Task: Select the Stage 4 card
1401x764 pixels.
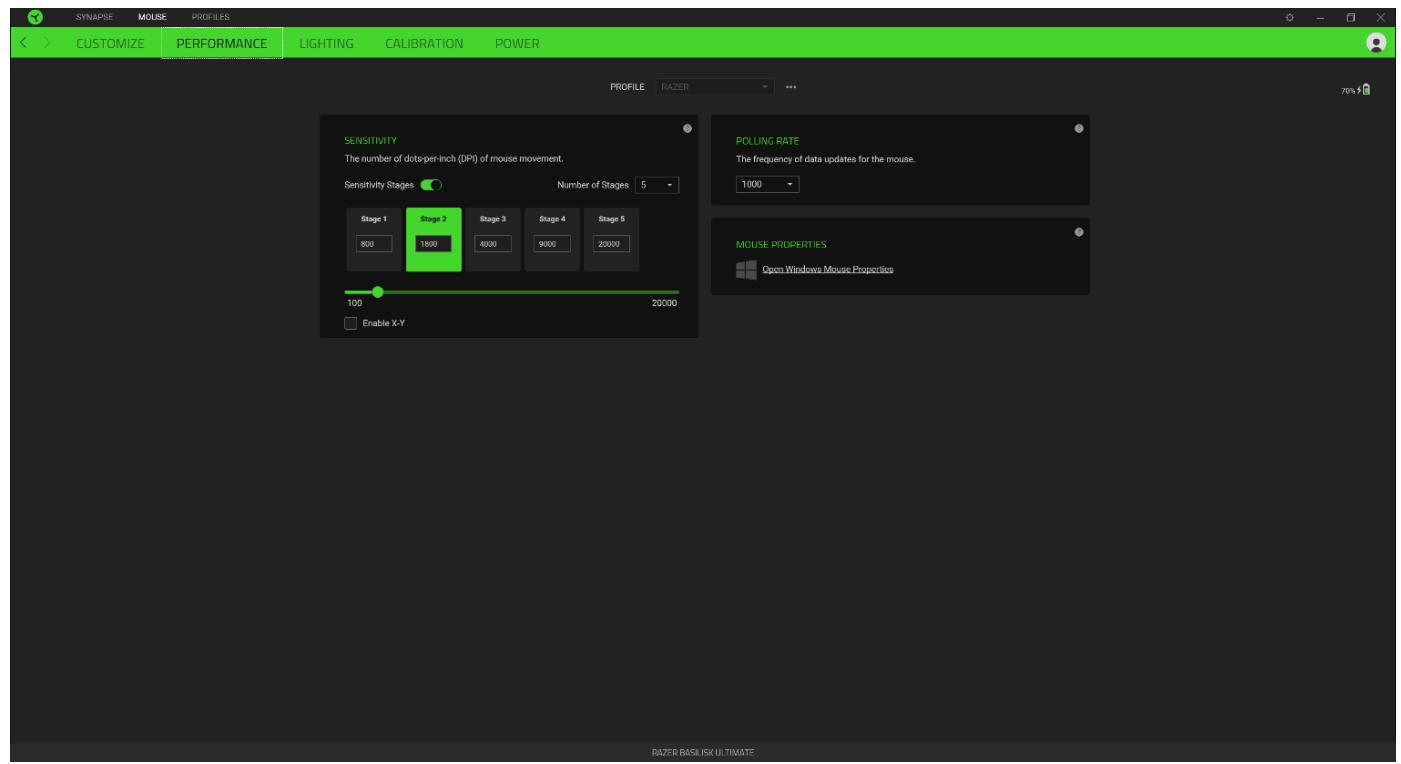Action: pos(552,239)
